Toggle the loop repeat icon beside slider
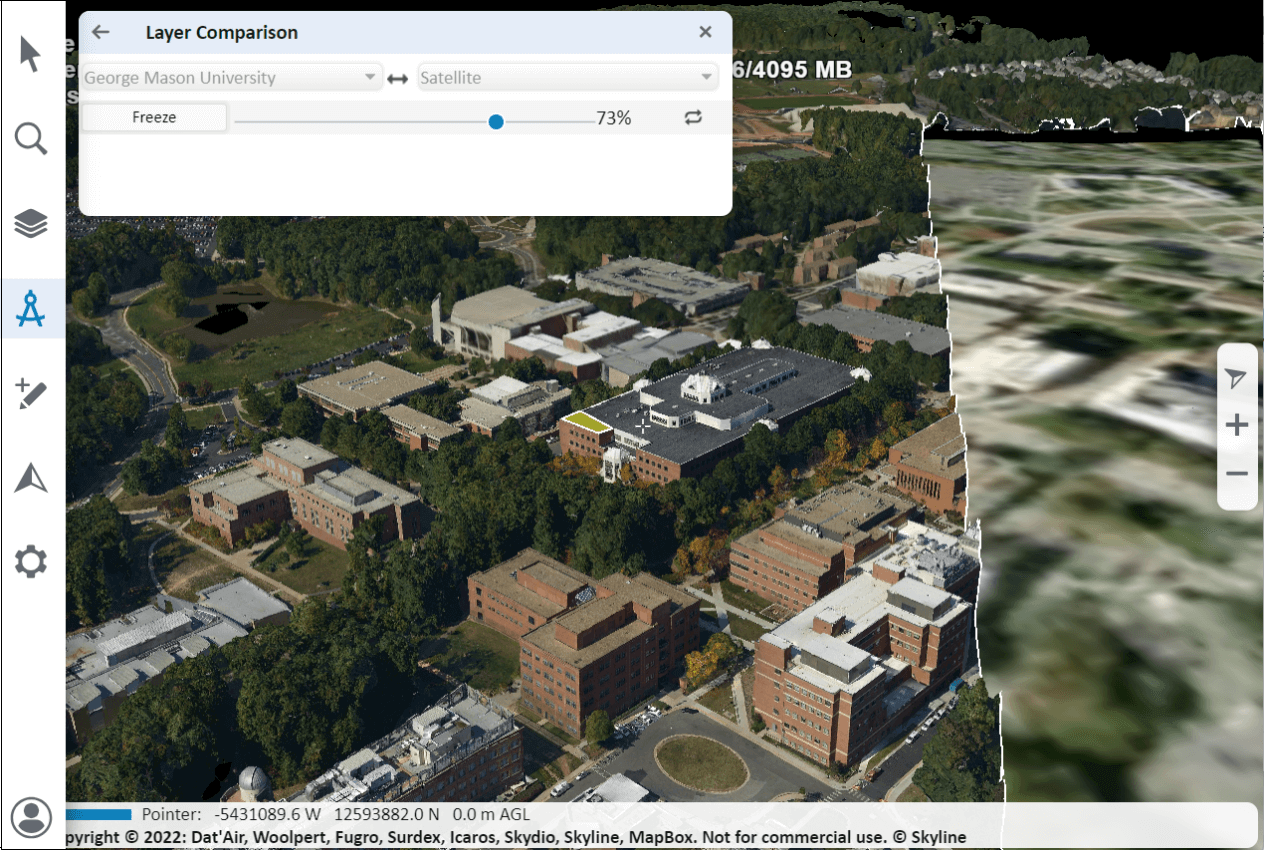The height and width of the screenshot is (850, 1264). (693, 118)
